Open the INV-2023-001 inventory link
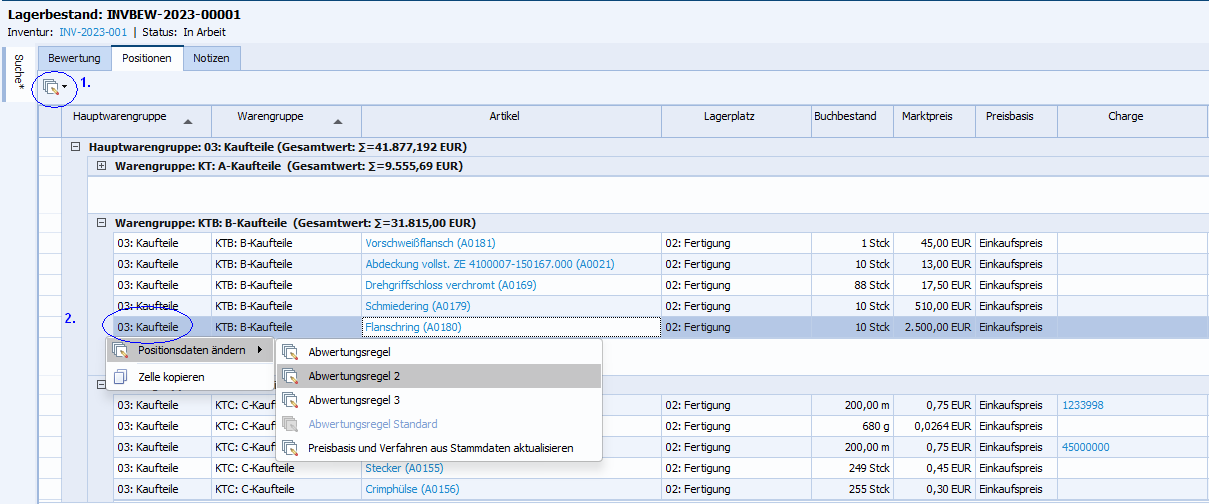1209x504 pixels. [x=93, y=32]
